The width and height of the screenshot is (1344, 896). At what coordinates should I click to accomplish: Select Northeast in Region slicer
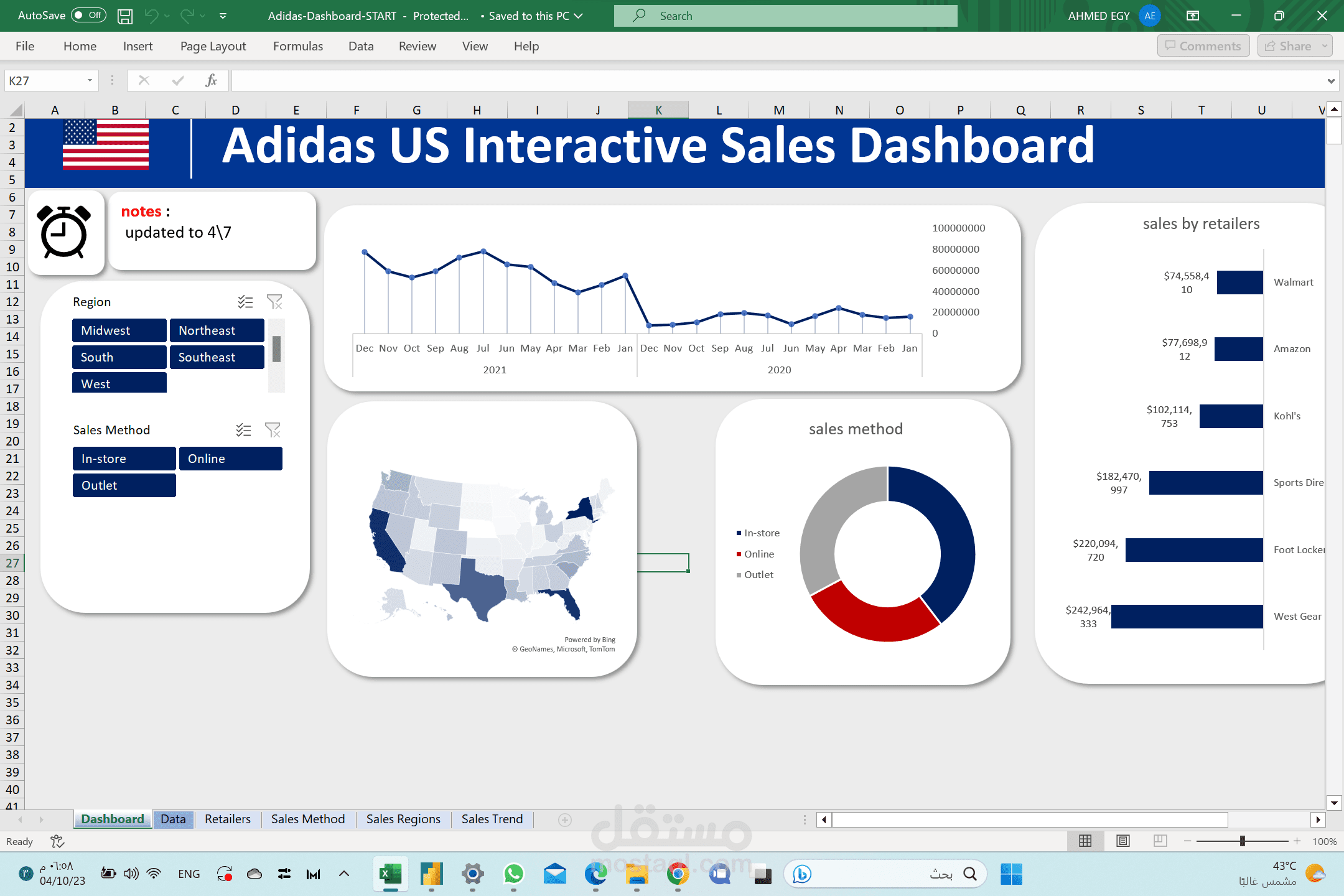click(x=217, y=330)
